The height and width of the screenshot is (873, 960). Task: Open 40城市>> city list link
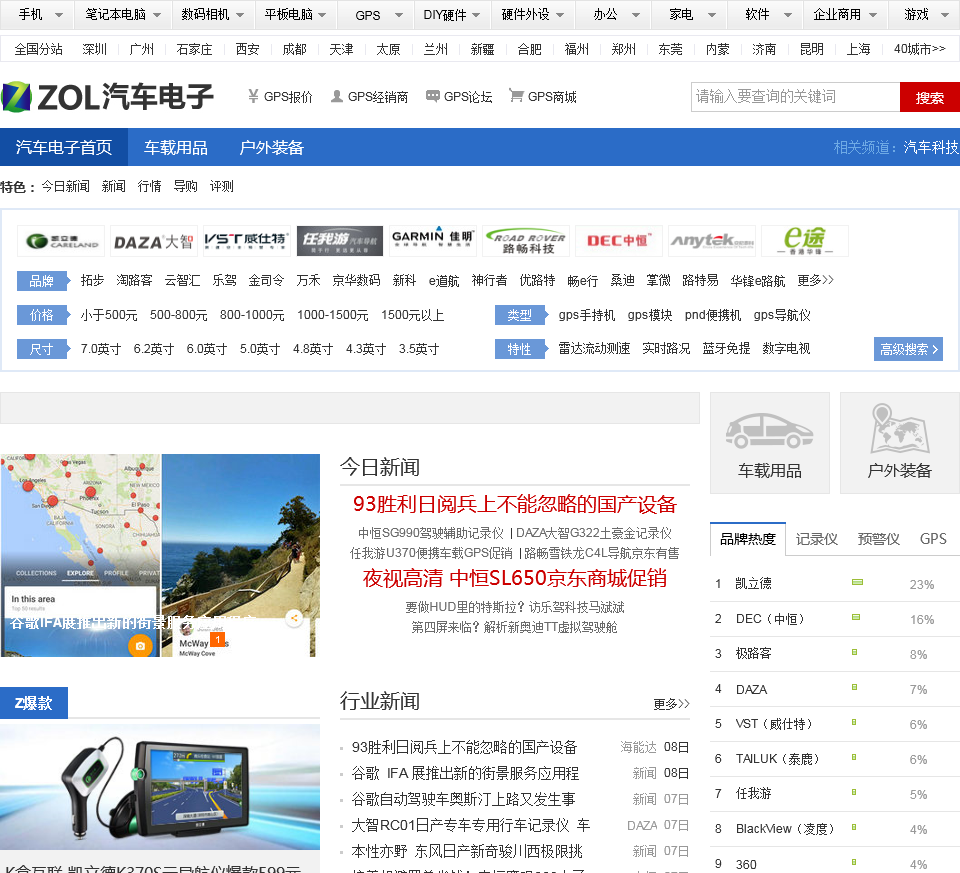tap(920, 49)
